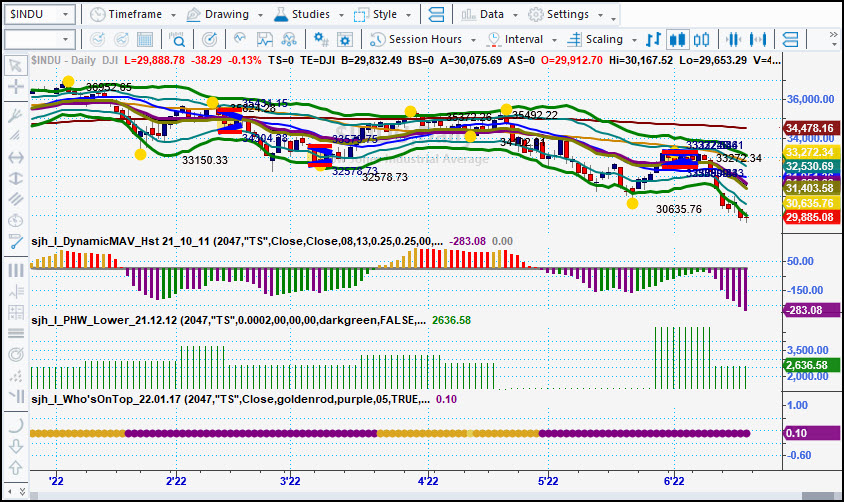Expand the Timeframe dropdown arrow
Image resolution: width=844 pixels, height=502 pixels.
(x=173, y=15)
